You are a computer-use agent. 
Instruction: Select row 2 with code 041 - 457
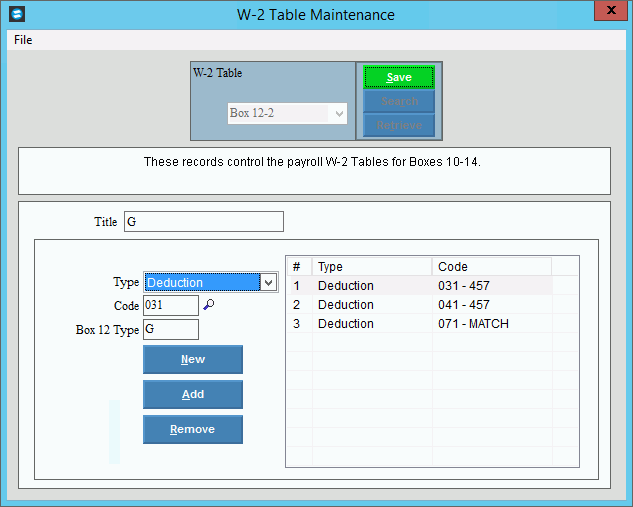coord(418,305)
